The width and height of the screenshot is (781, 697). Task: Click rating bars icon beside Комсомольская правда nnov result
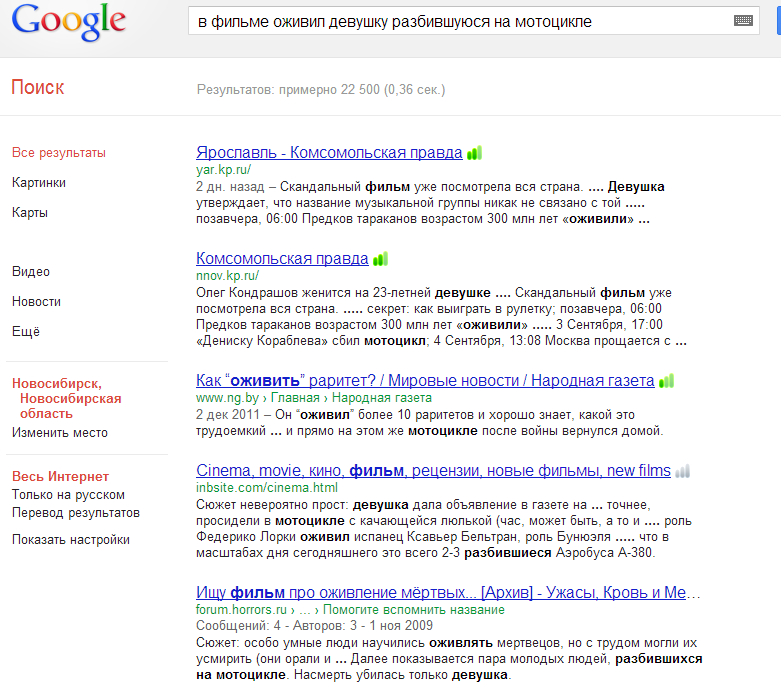pyautogui.click(x=380, y=259)
